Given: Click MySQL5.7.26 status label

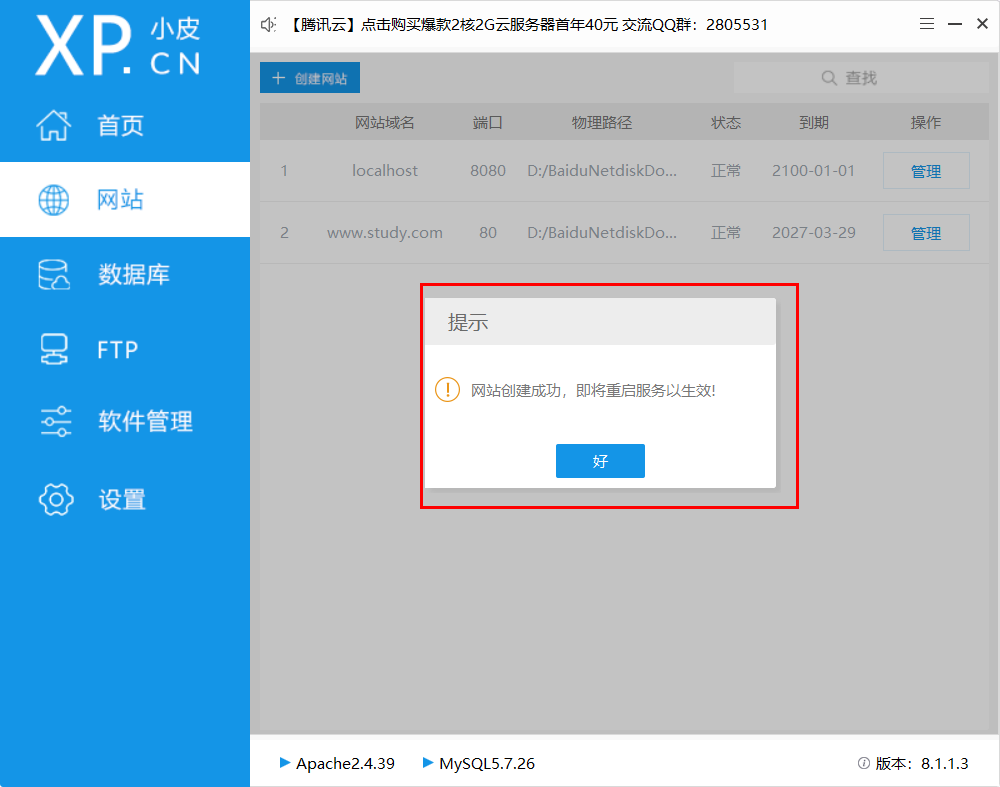Looking at the screenshot, I should (487, 763).
